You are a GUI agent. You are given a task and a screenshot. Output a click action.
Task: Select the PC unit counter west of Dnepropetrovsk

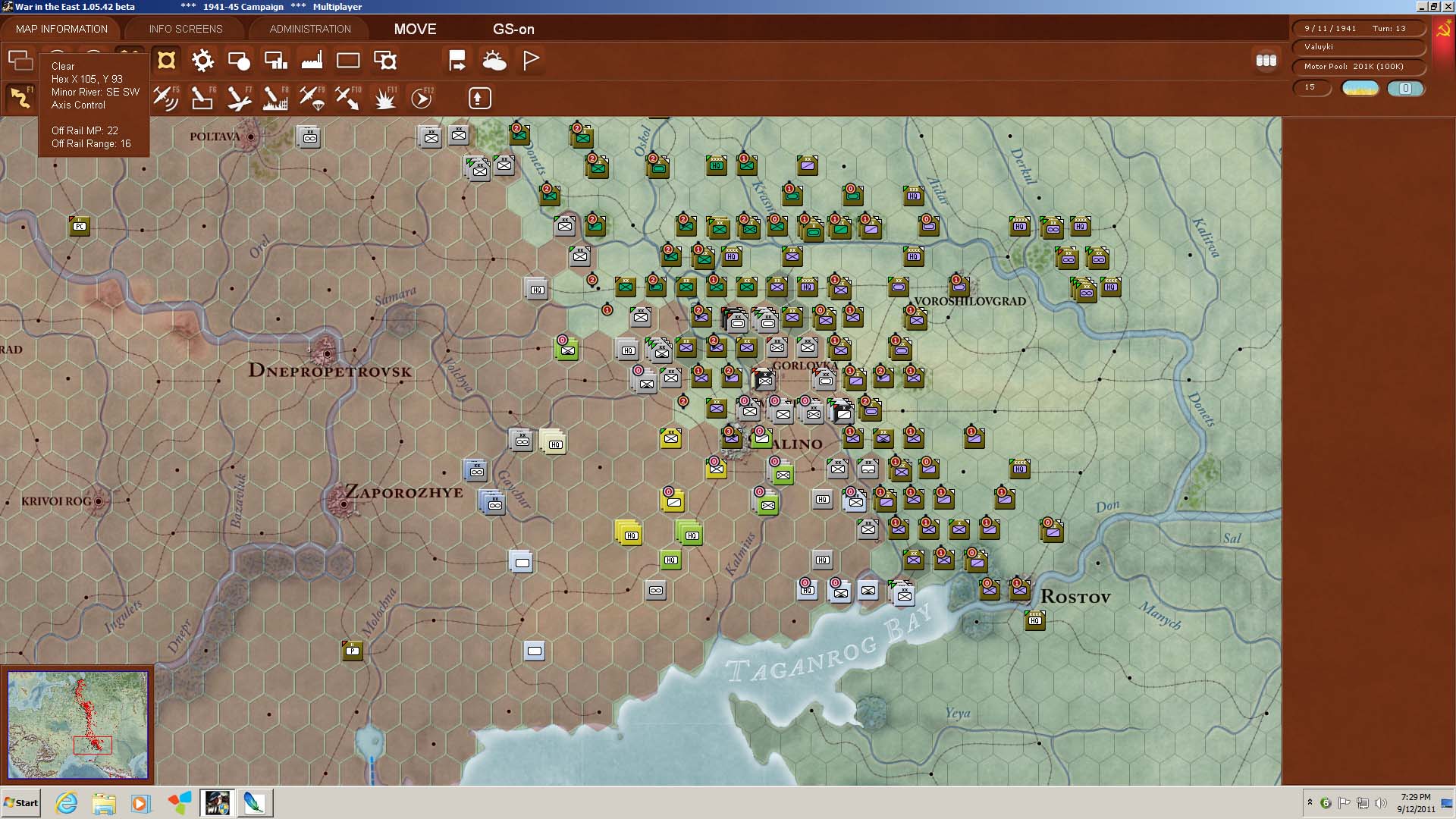coord(80,226)
